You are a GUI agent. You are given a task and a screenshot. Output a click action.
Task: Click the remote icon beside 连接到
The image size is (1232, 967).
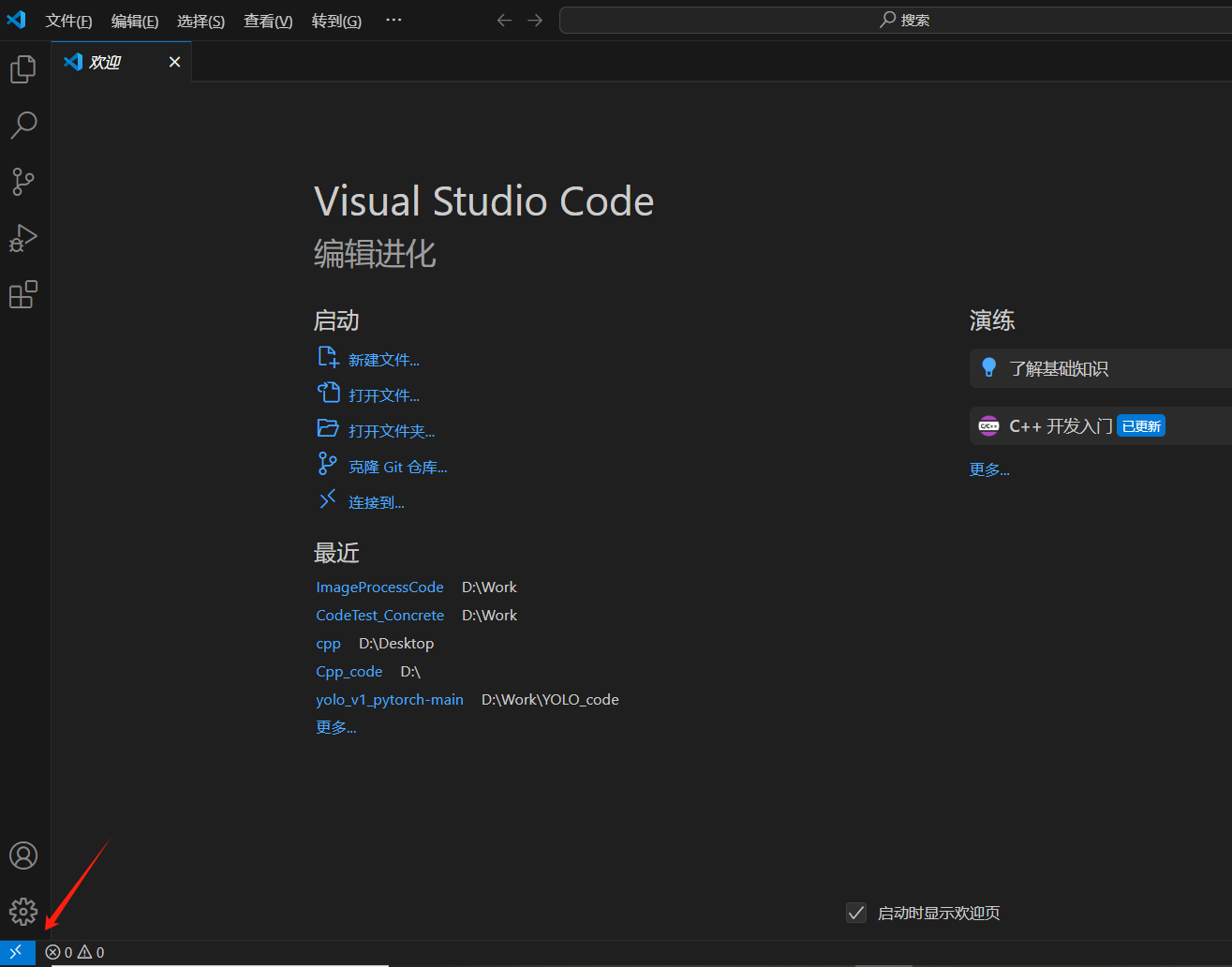328,500
